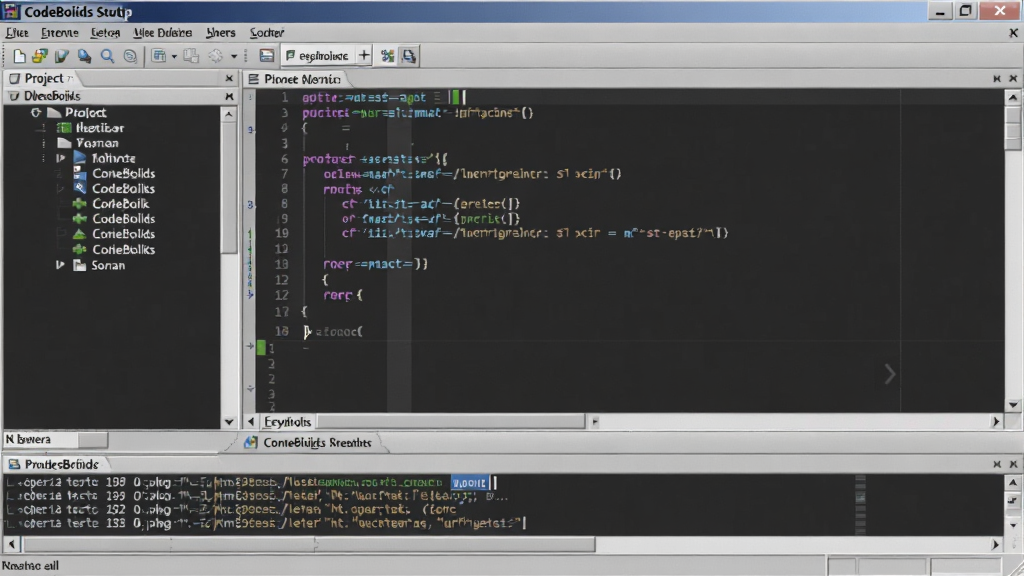Image resolution: width=1024 pixels, height=576 pixels.
Task: Click the gray circular icon beside magnifier
Action: click(x=130, y=56)
